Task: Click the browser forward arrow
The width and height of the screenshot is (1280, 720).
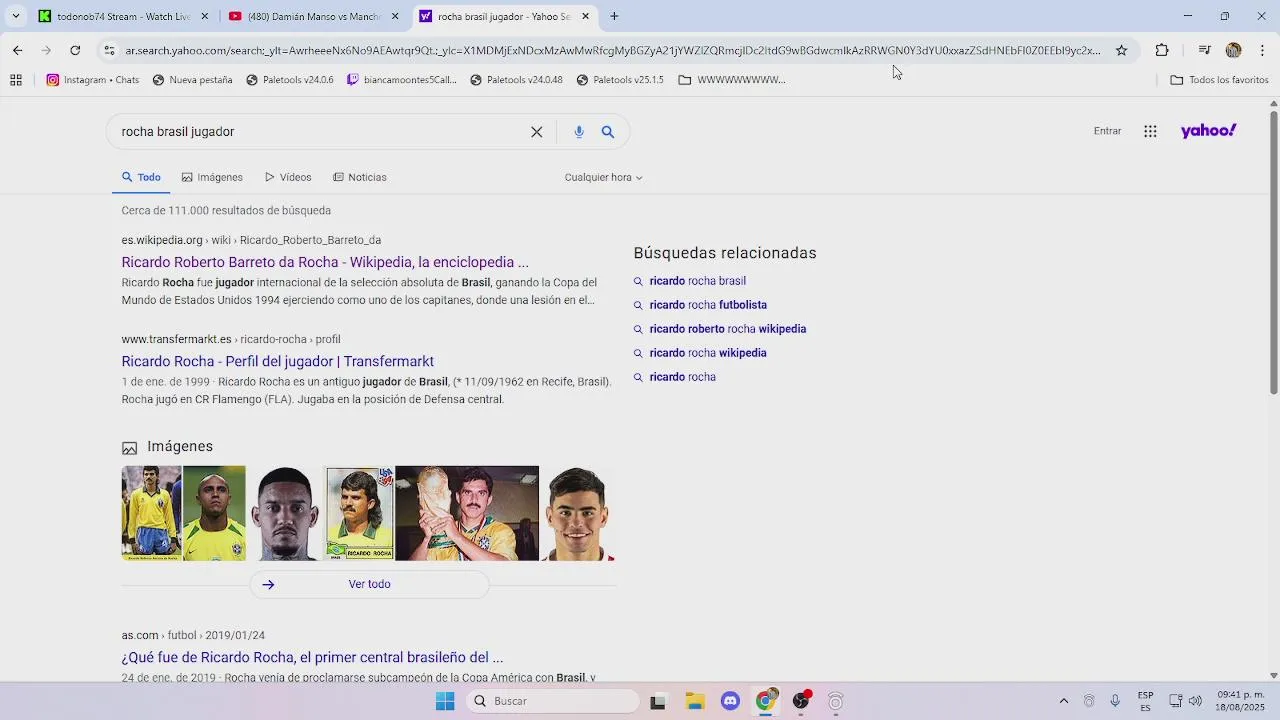Action: click(46, 50)
